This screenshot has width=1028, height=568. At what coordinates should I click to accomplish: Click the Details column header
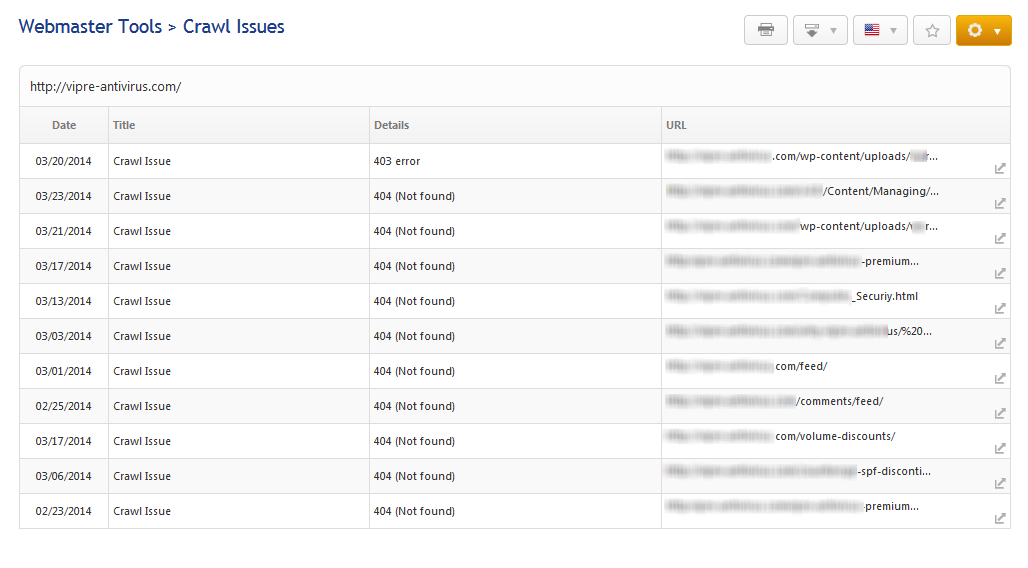click(x=391, y=125)
